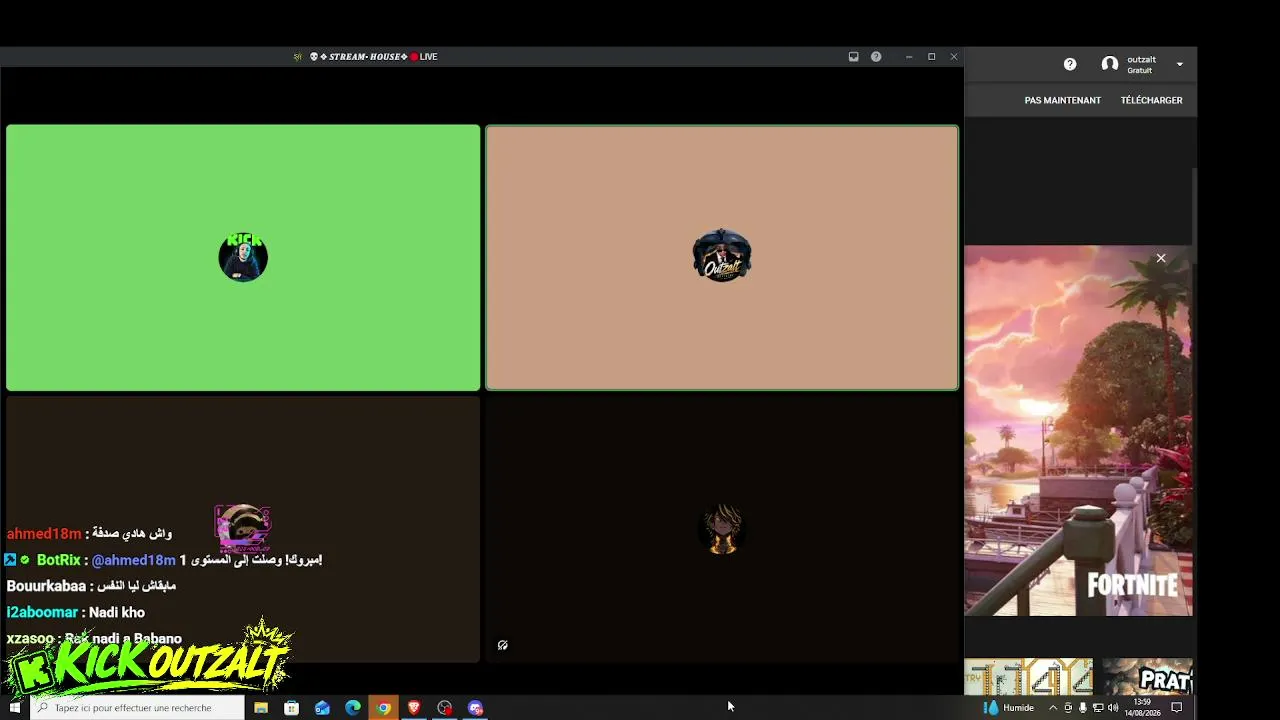Image resolution: width=1280 pixels, height=720 pixels.
Task: Open the inbox icon in Stream-House title bar
Action: tap(853, 57)
